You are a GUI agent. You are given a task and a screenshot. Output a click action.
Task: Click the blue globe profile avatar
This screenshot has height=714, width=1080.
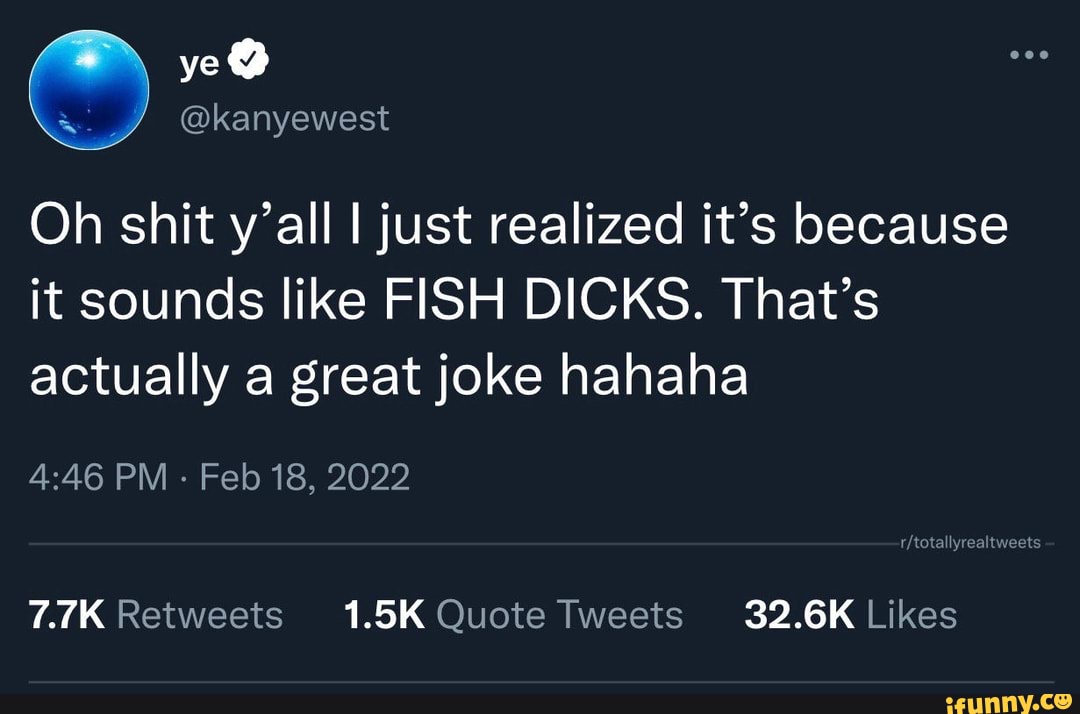(90, 90)
